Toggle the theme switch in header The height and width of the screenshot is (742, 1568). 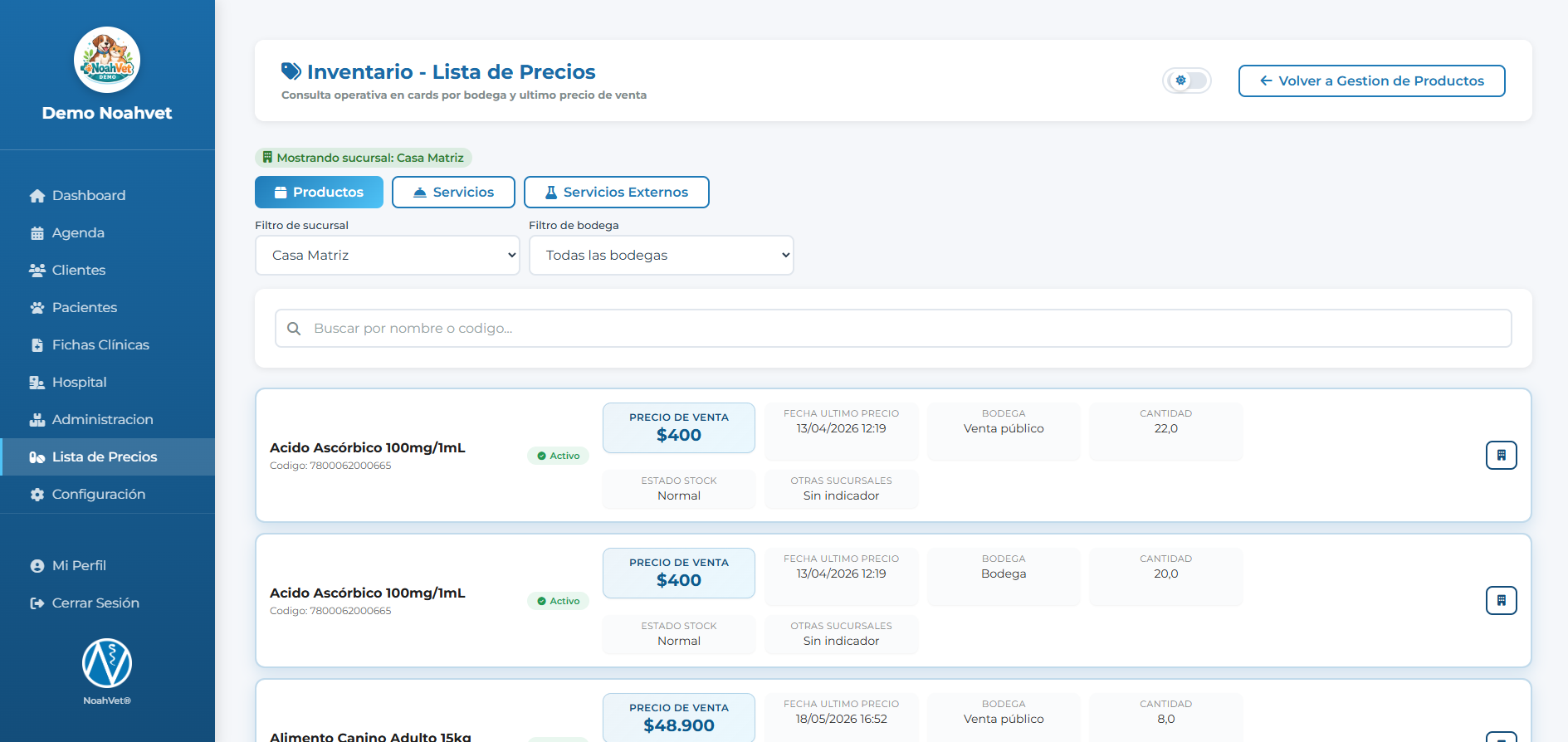pyautogui.click(x=1187, y=81)
